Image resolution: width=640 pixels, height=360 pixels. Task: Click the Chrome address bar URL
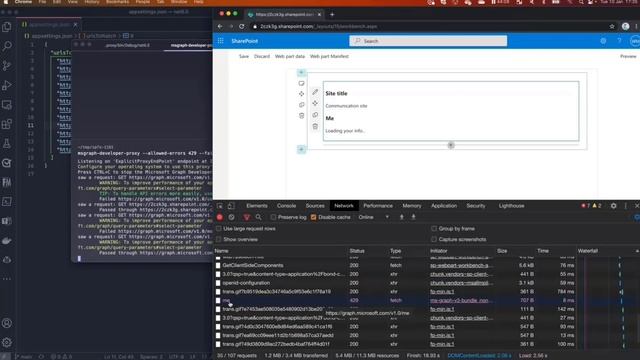coord(319,26)
